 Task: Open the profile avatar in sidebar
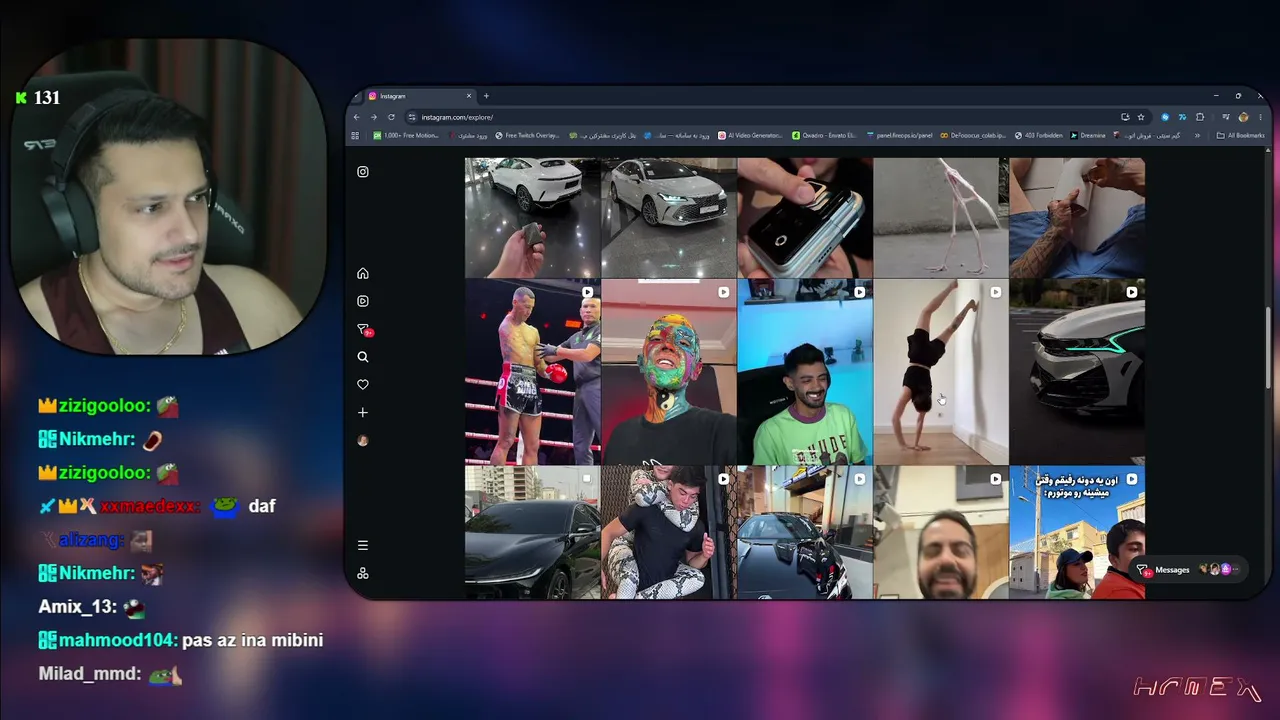(x=363, y=440)
